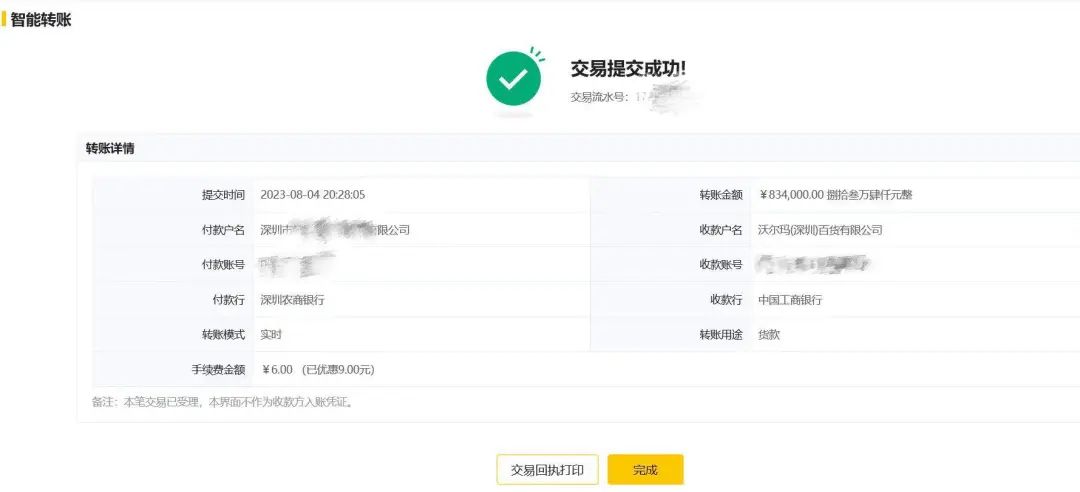Click the 交易回执打印 button
Viewport: 1080px width, 492px height.
pyautogui.click(x=547, y=470)
